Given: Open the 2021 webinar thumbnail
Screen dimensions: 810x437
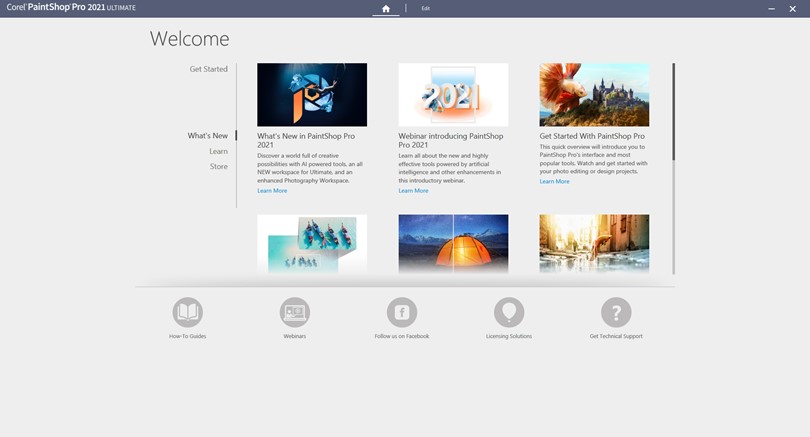Looking at the screenshot, I should 453,95.
